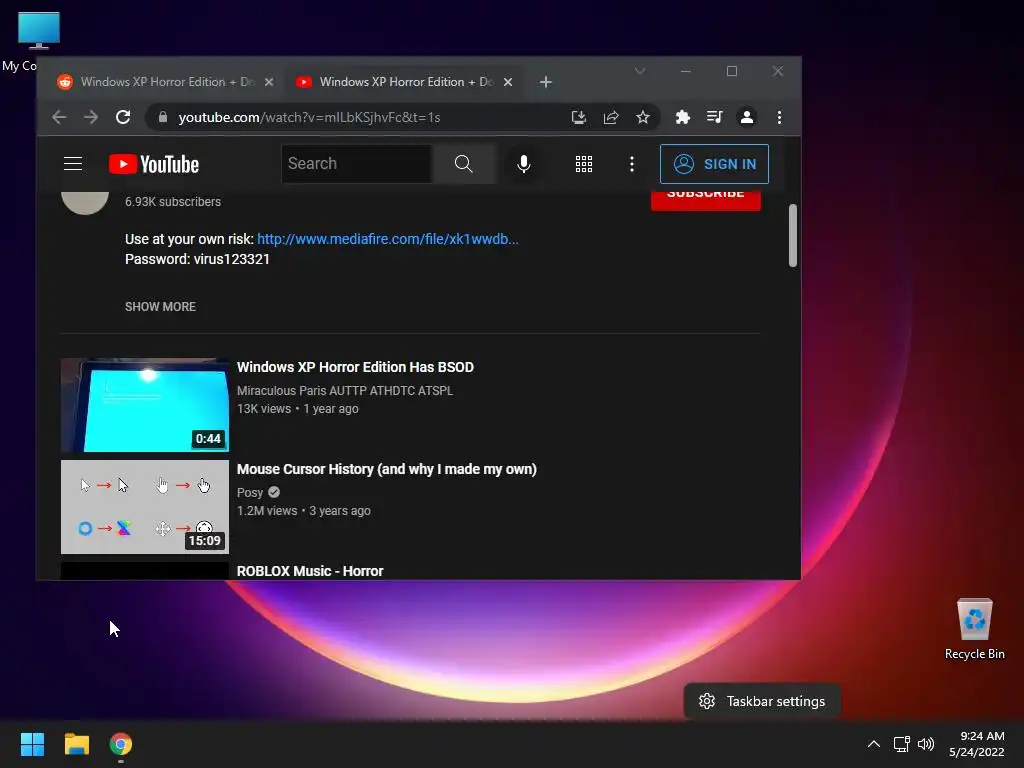This screenshot has width=1024, height=768.
Task: Click the install app icon in address bar
Action: coord(579,117)
